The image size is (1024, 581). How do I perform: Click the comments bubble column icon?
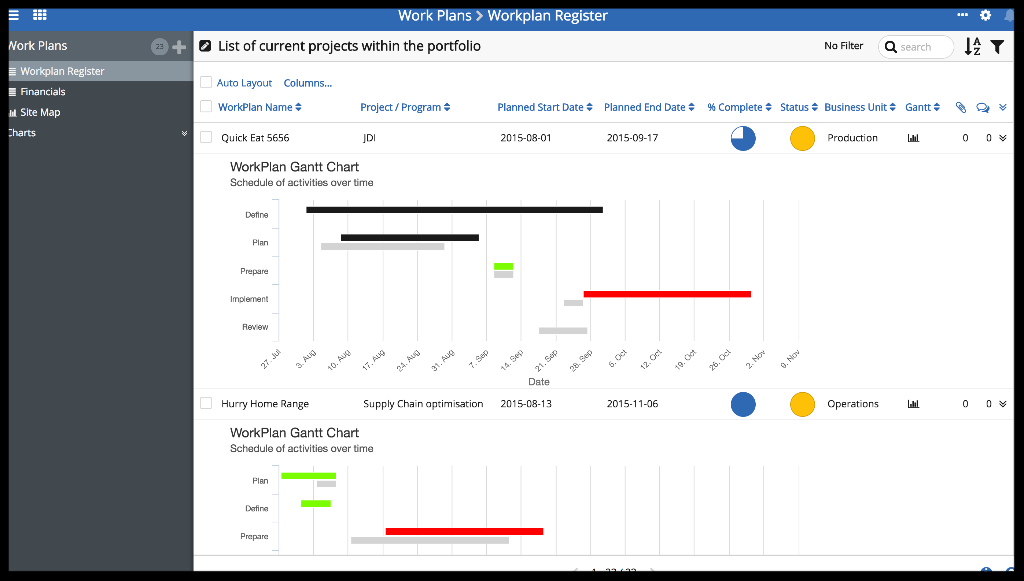[982, 108]
